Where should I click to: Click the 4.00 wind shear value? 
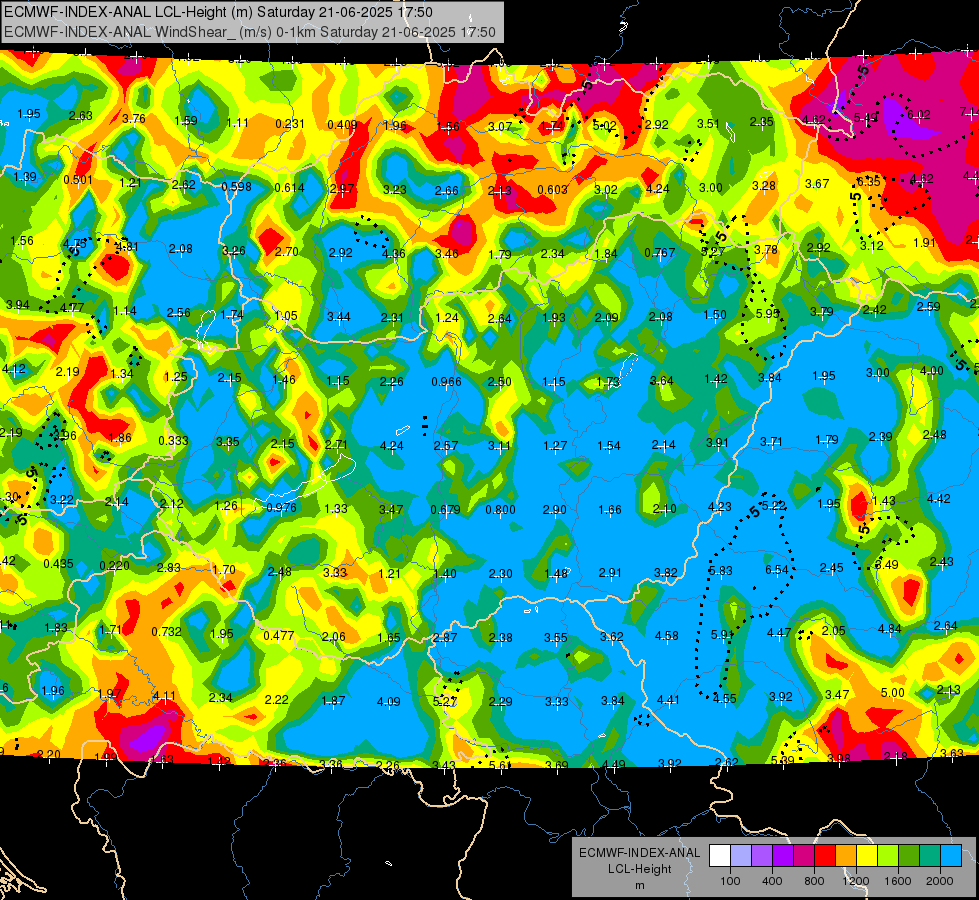click(x=932, y=371)
